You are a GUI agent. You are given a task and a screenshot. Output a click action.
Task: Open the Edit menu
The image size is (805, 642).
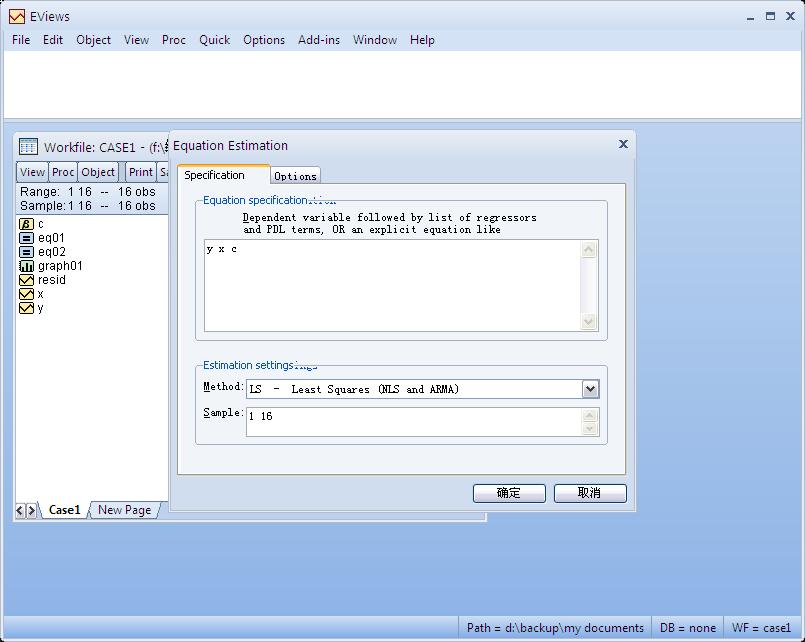coord(53,40)
